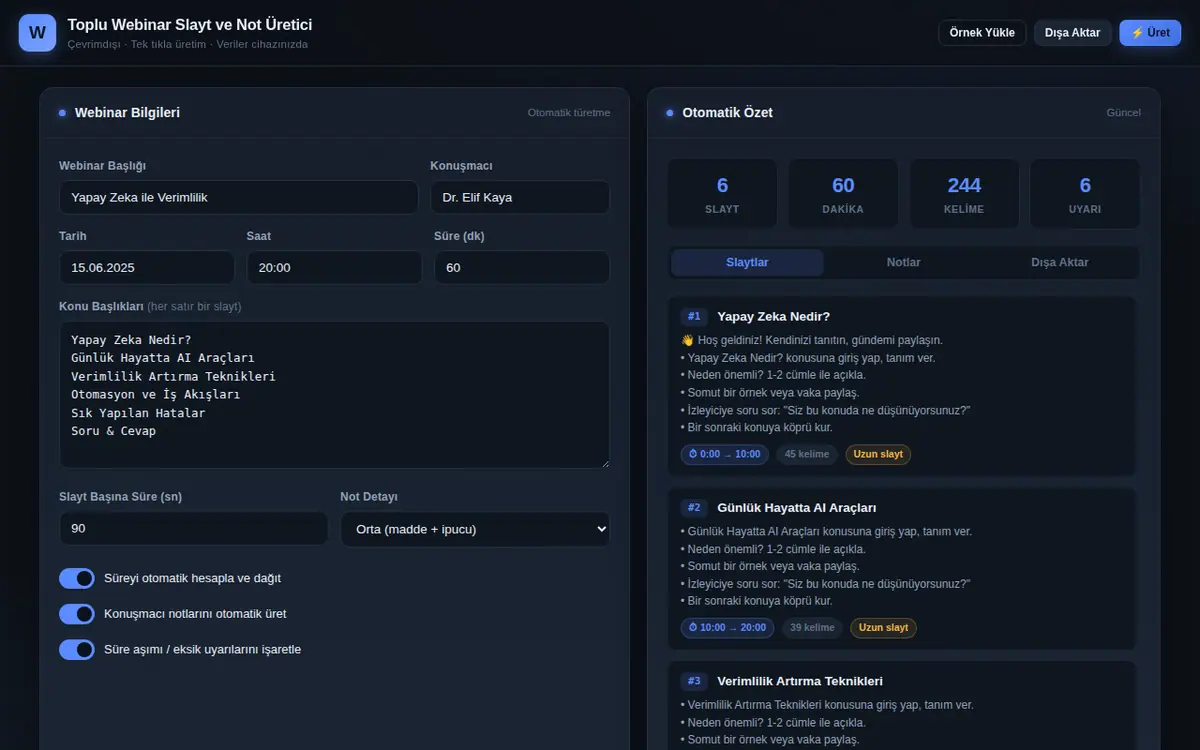Click the #3 slide number badge
The image size is (1200, 750).
tap(694, 681)
